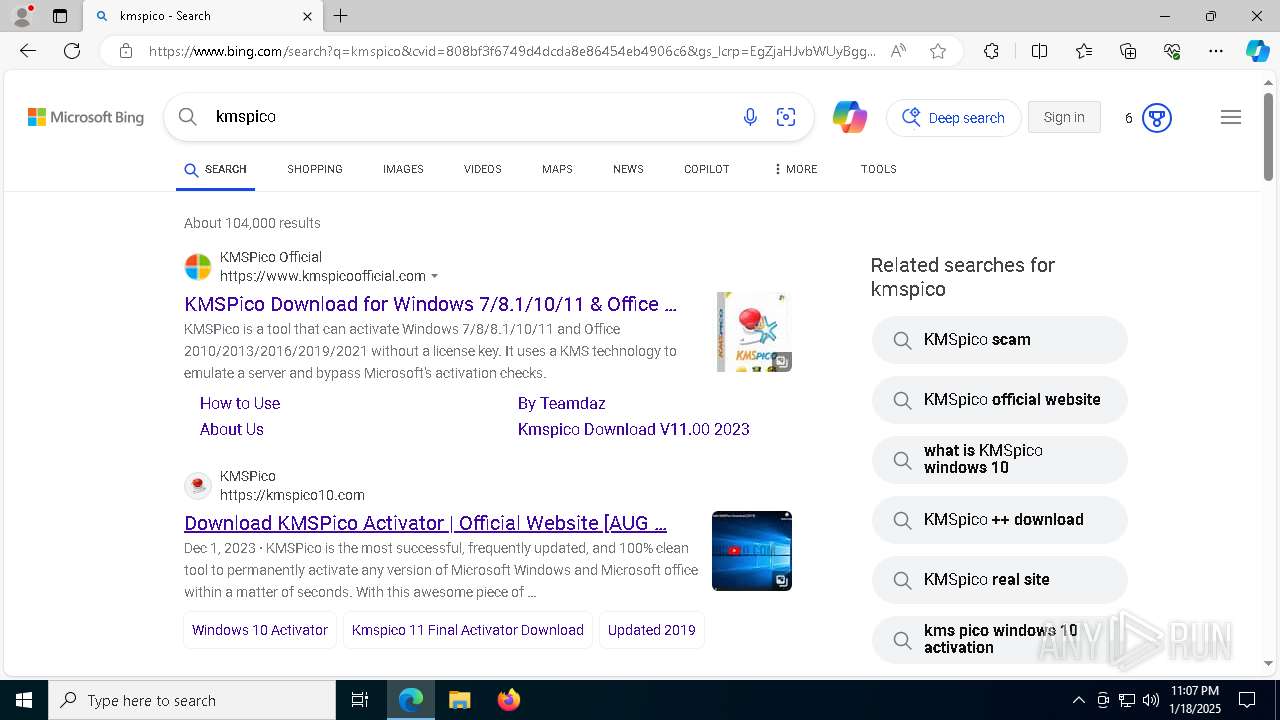
Task: Click the Edge profile avatar icon
Action: pyautogui.click(x=21, y=16)
